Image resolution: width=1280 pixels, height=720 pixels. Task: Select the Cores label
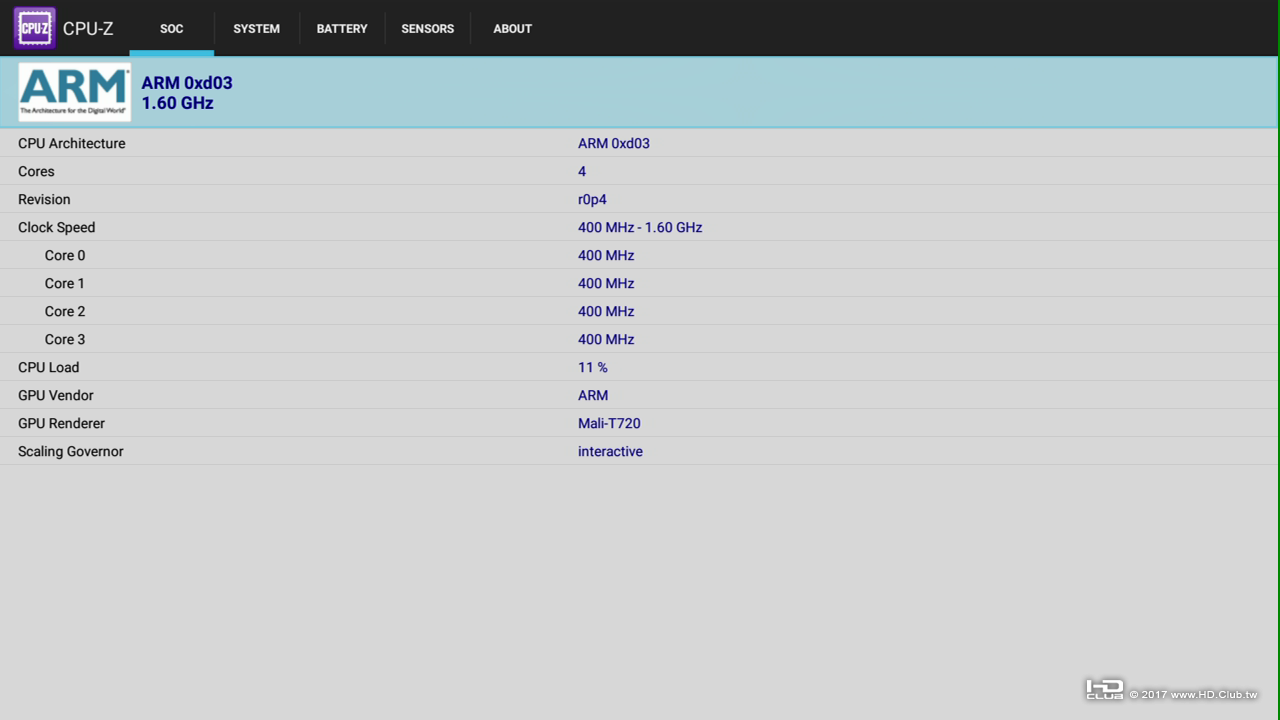[36, 171]
